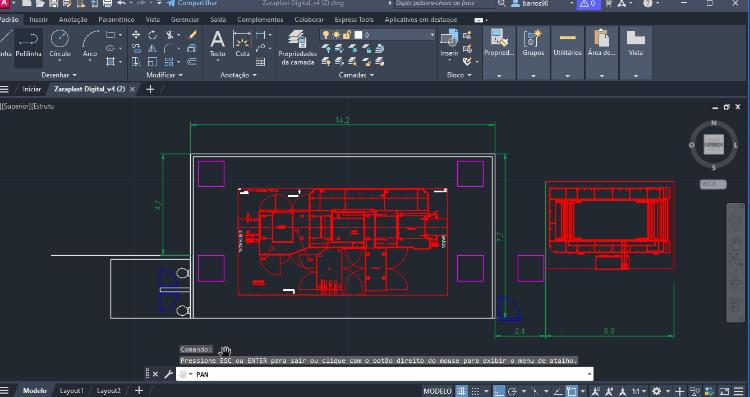Click the Área de... clipboard panel button
This screenshot has width=750, height=397.
[x=601, y=54]
